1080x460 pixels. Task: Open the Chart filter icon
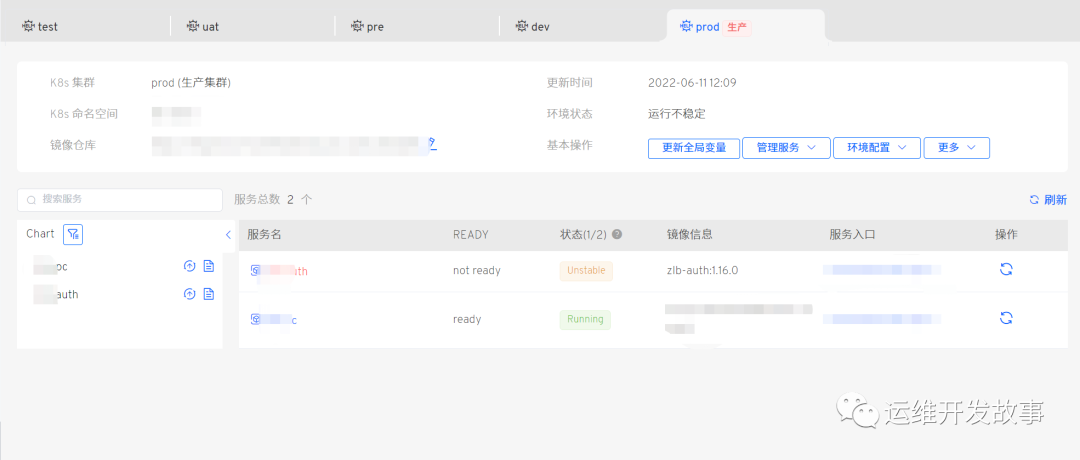pos(73,235)
